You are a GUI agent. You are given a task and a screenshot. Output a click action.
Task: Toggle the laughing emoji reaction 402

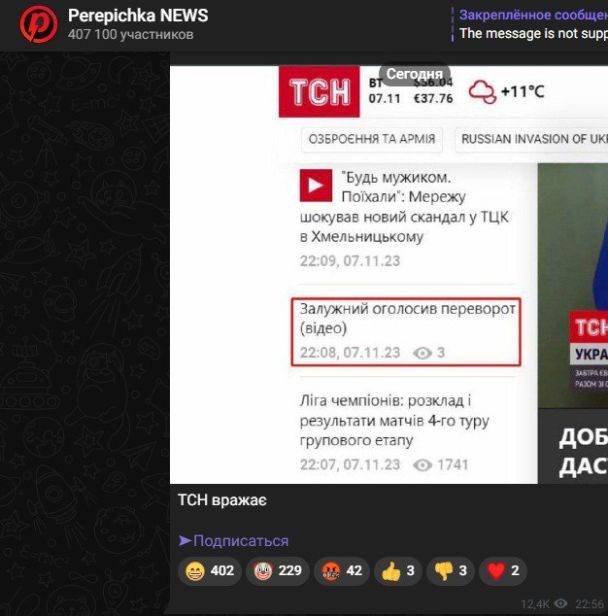(x=209, y=571)
